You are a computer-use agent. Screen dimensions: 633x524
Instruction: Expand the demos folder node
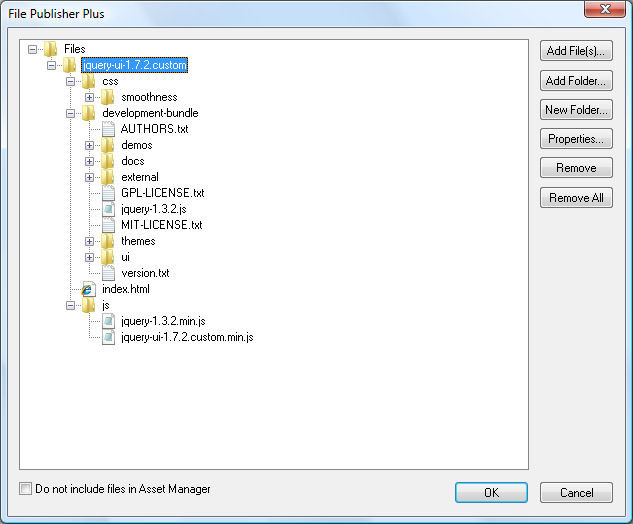(90, 145)
